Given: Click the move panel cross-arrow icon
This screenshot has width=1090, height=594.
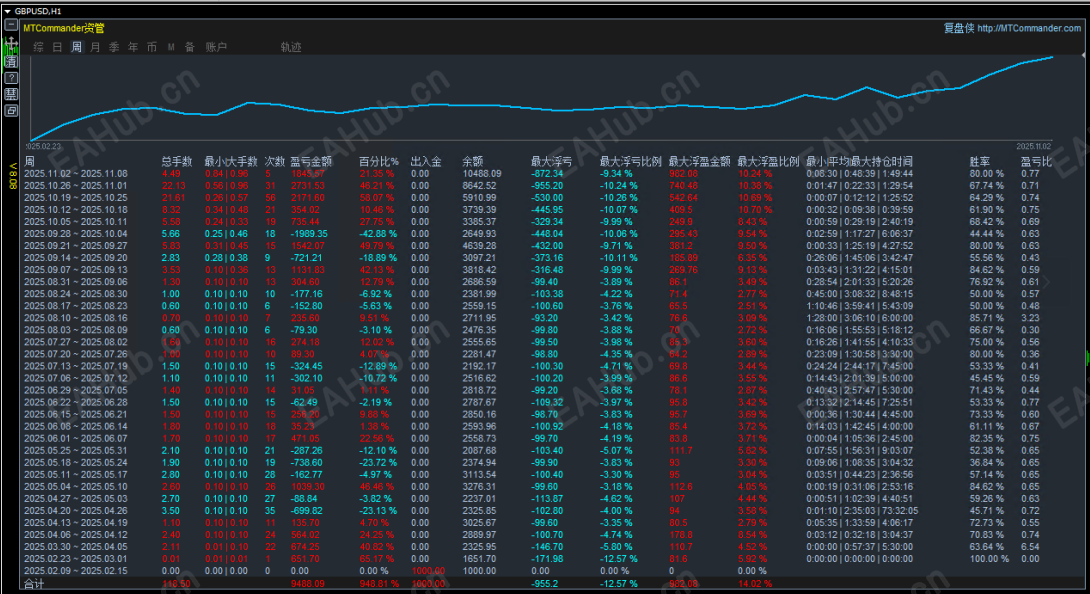Looking at the screenshot, I should (x=11, y=45).
